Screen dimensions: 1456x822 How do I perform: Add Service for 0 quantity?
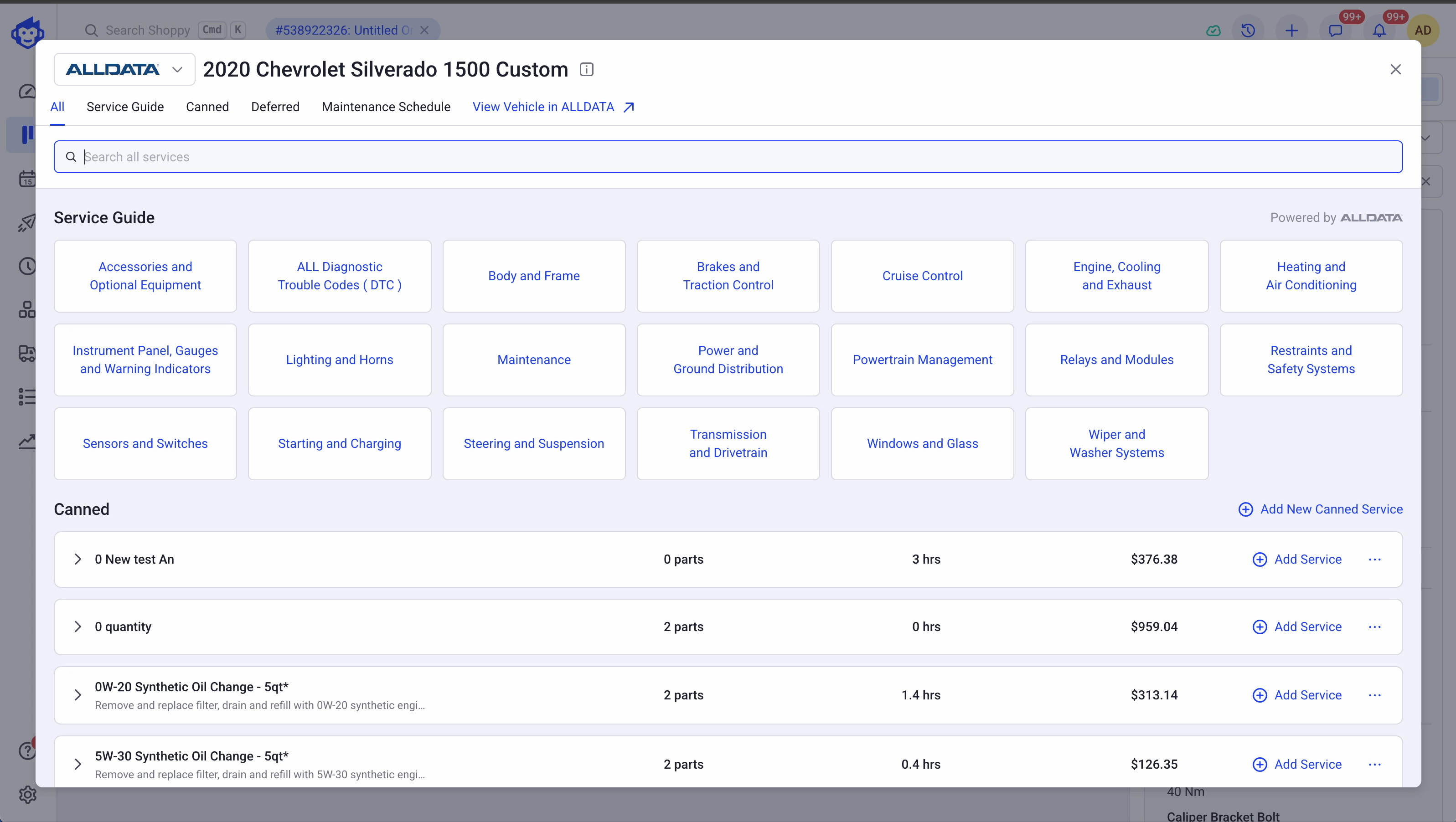pyautogui.click(x=1297, y=627)
